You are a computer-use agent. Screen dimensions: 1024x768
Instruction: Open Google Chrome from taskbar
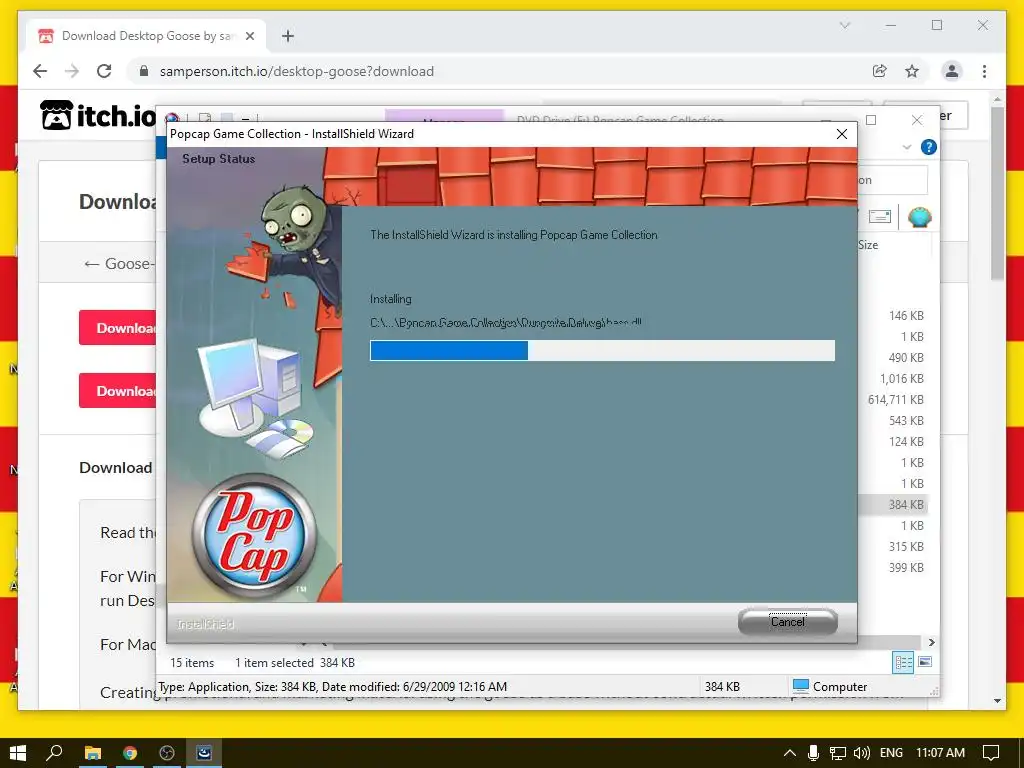129,753
